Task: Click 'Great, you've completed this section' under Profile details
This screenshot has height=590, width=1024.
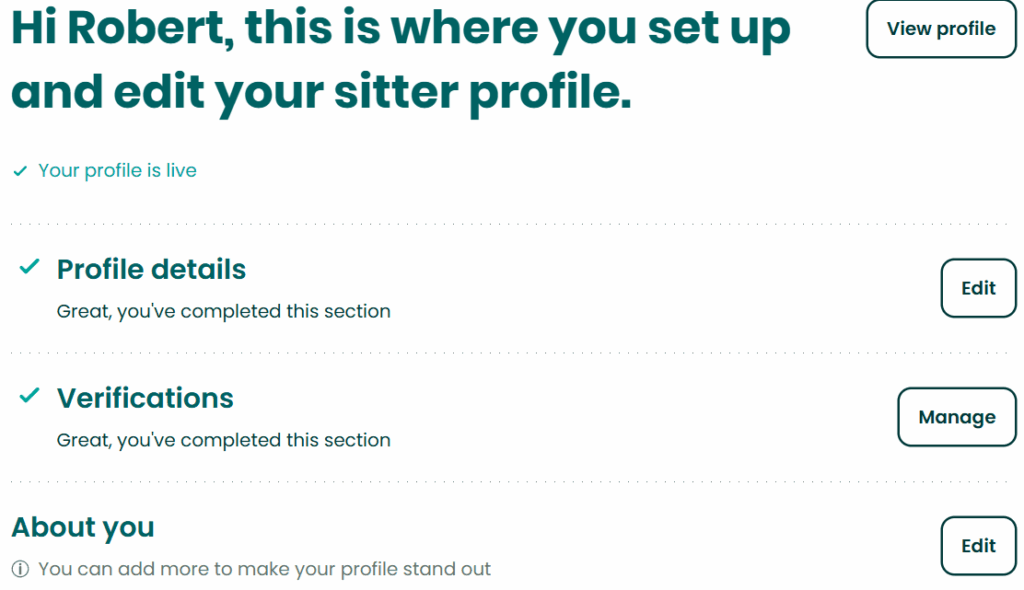Action: 223,311
